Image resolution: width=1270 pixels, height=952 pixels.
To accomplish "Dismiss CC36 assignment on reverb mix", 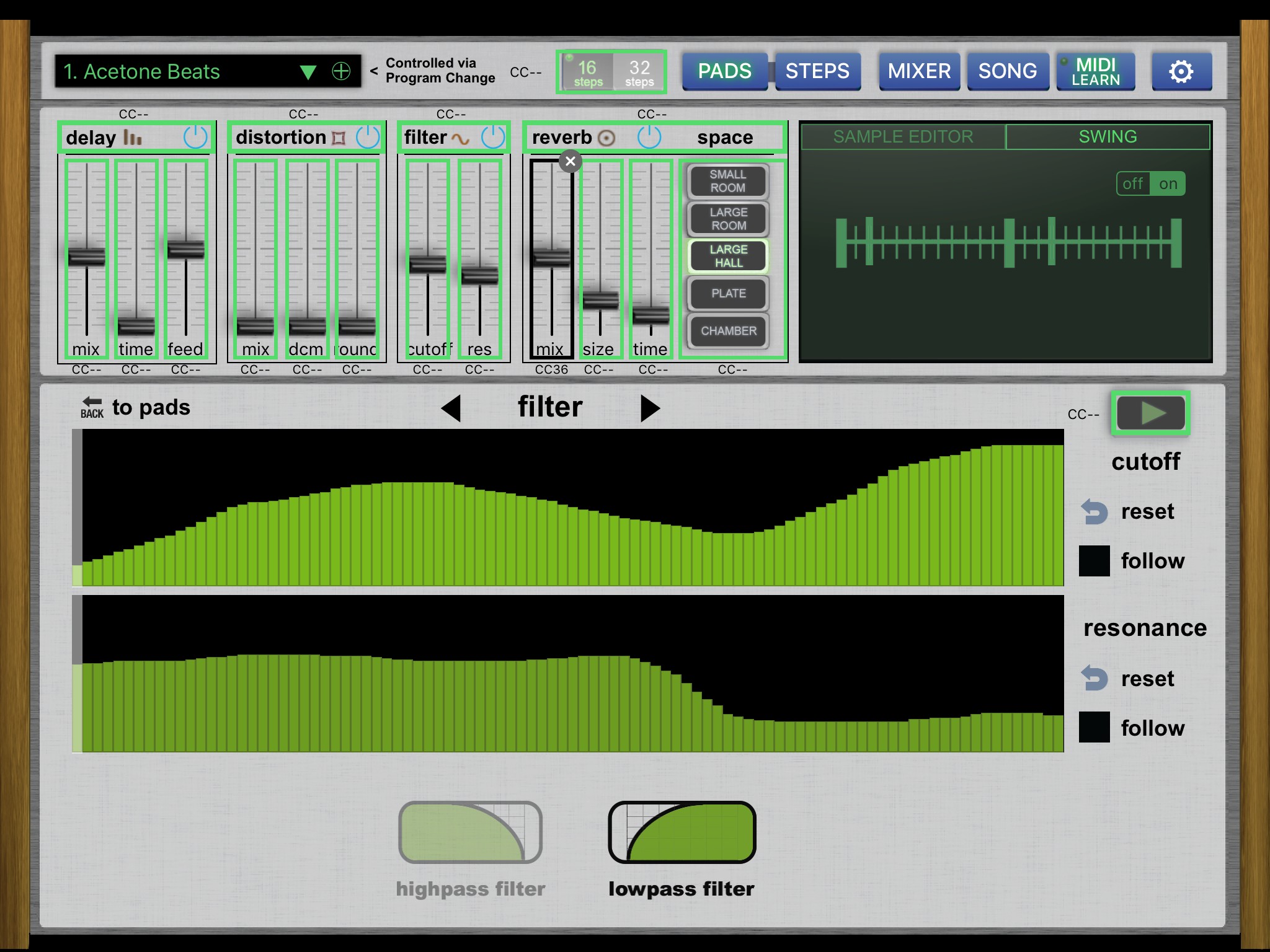I will (571, 162).
